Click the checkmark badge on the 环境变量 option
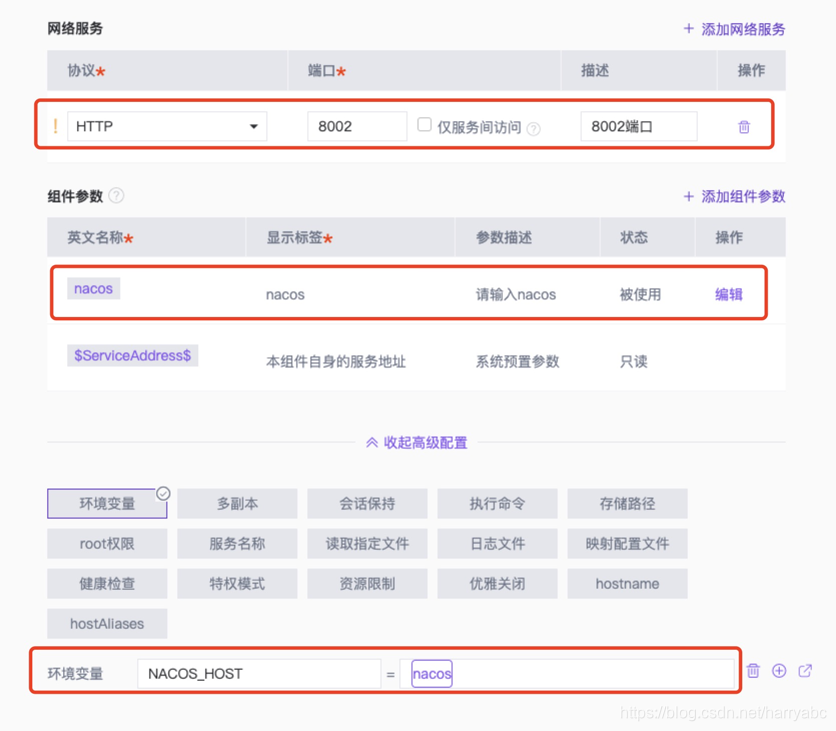Viewport: 836px width, 731px height. point(163,492)
